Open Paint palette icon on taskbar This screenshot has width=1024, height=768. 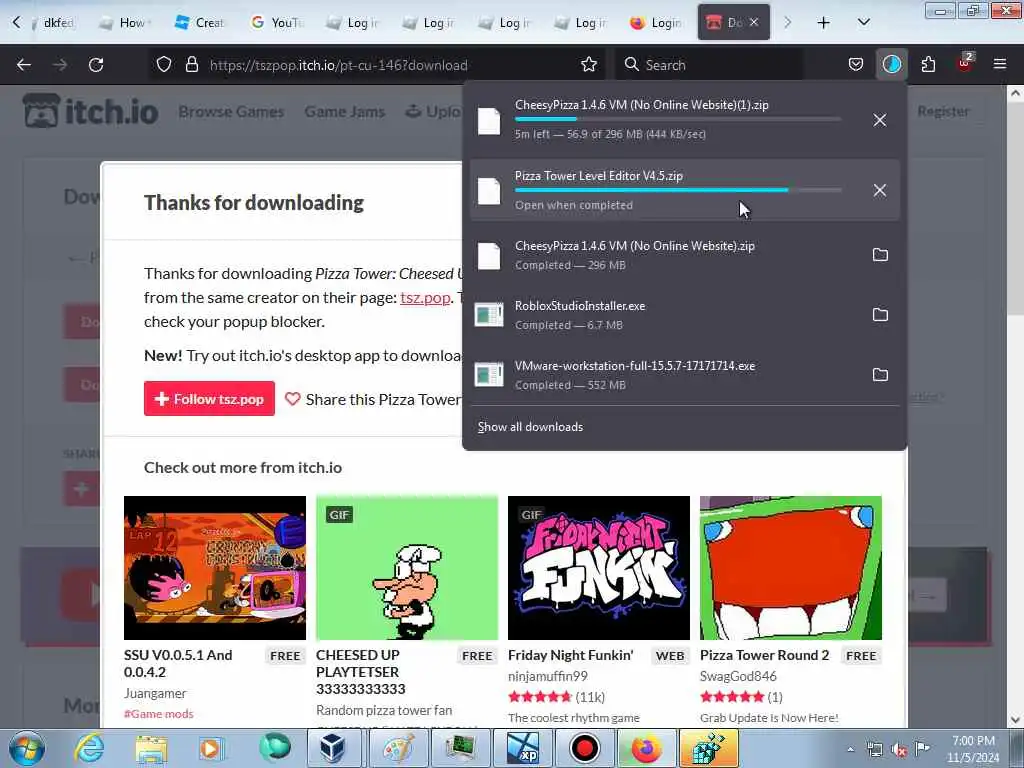[x=398, y=748]
